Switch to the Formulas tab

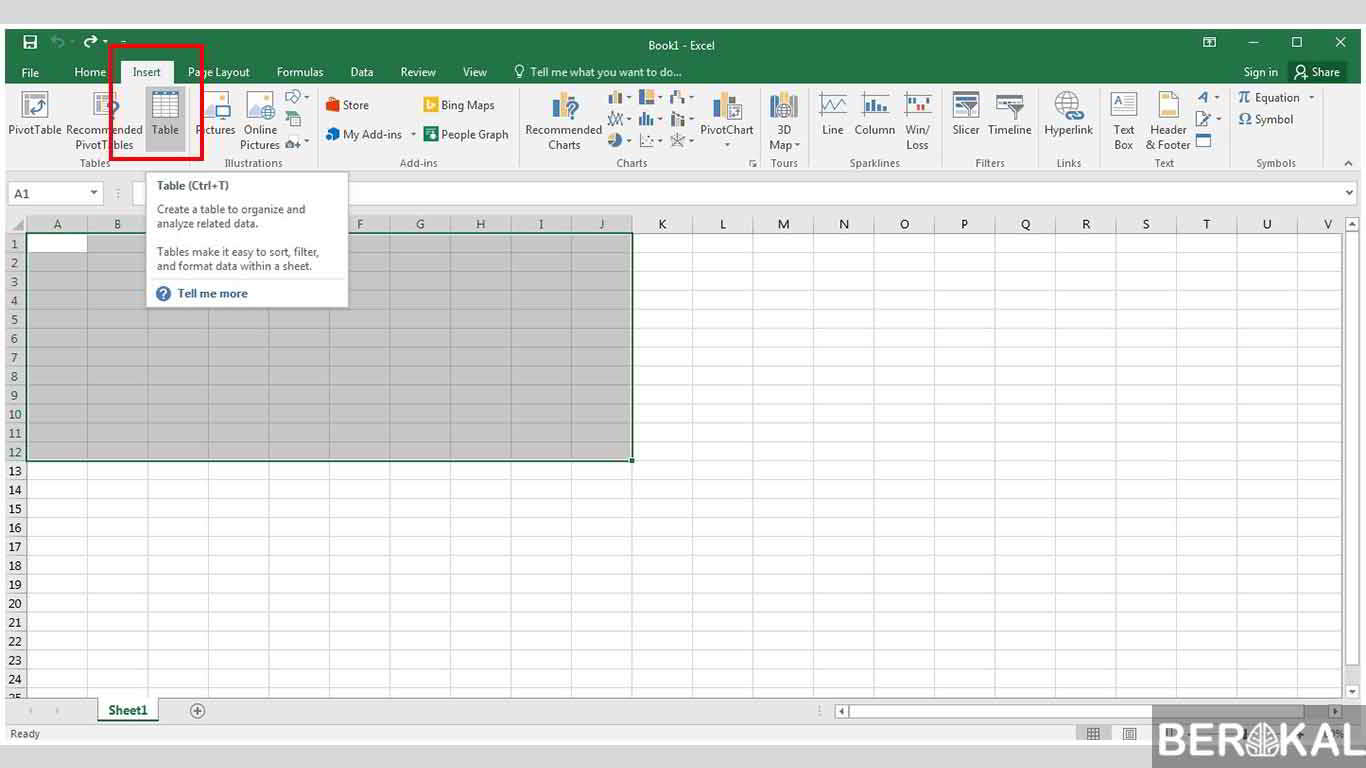pyautogui.click(x=300, y=72)
